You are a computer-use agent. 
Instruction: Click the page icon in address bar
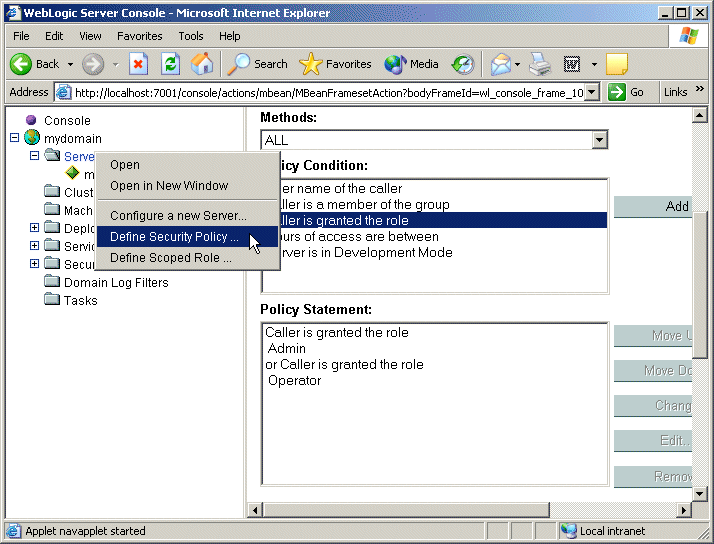[x=63, y=92]
